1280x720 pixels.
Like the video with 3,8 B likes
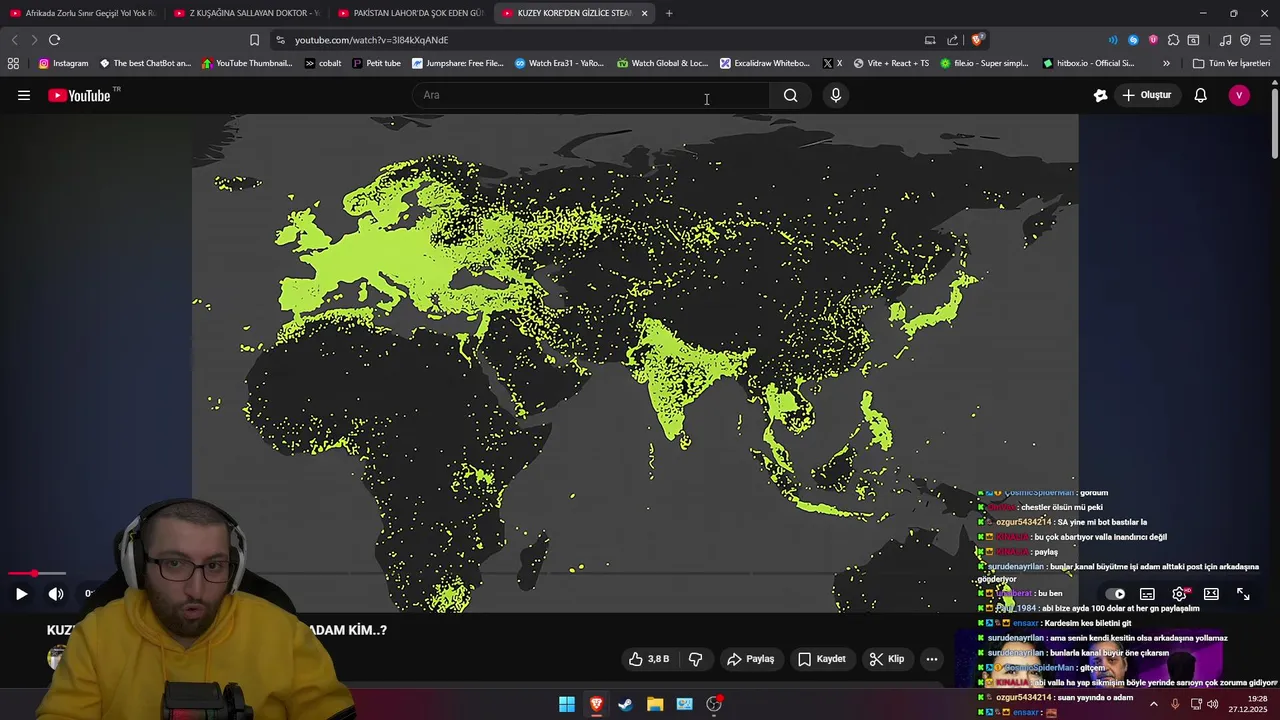tap(648, 659)
